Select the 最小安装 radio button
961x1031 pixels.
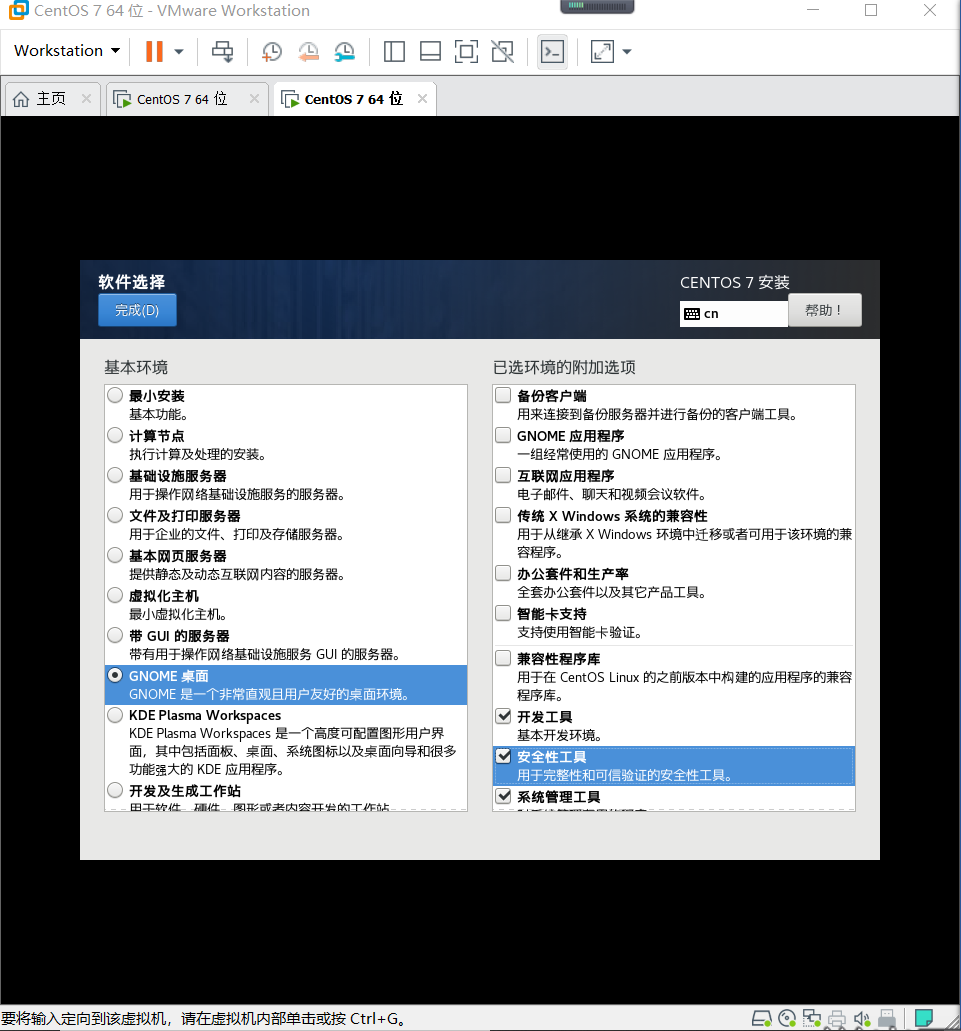coord(115,395)
